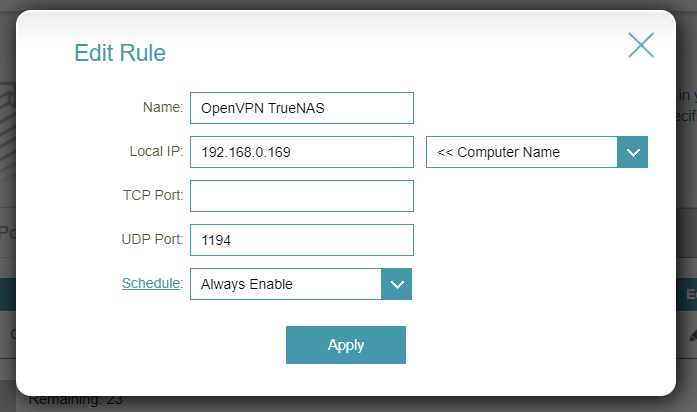Screen dimensions: 697x412
Task: Click the UDP Port field showing 1194
Action: [x=302, y=240]
